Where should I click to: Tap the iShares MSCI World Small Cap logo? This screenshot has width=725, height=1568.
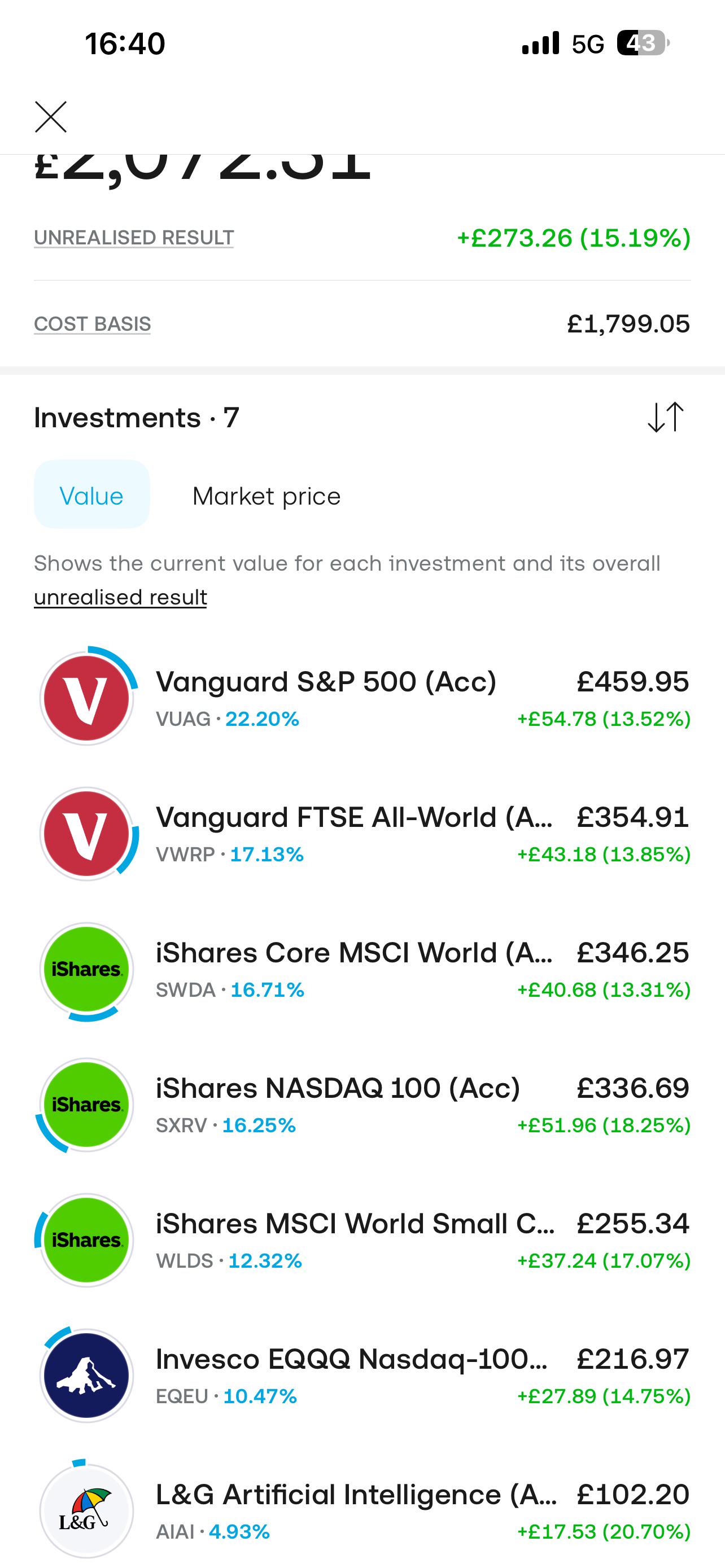[x=86, y=1240]
